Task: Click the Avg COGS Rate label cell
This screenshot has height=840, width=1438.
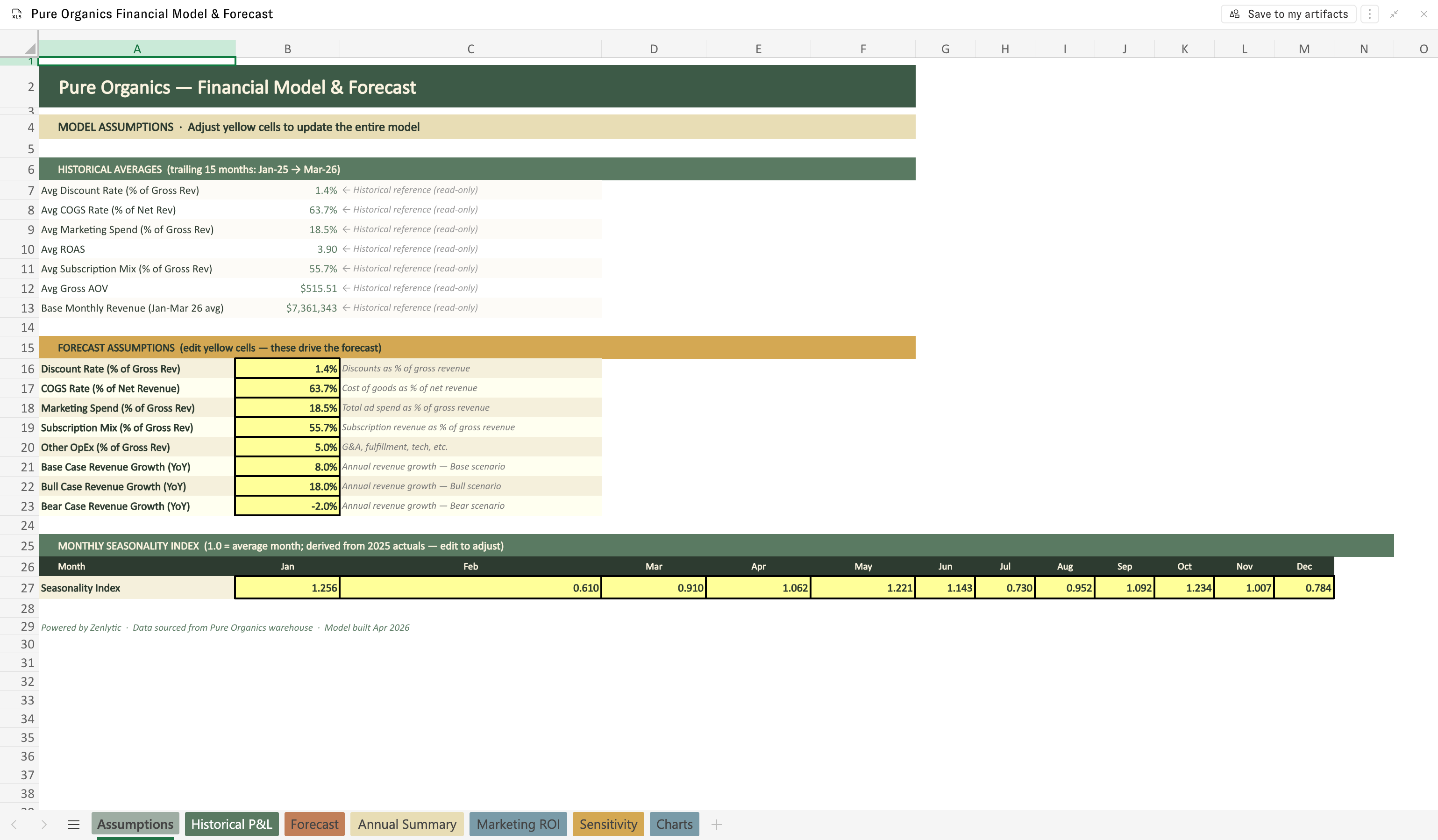Action: pos(137,209)
